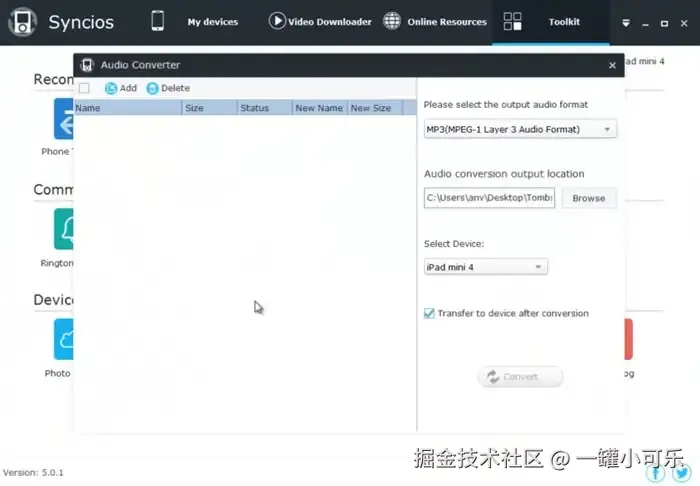Click the Ringtone Maker bell icon
This screenshot has height=486, width=700.
64,229
